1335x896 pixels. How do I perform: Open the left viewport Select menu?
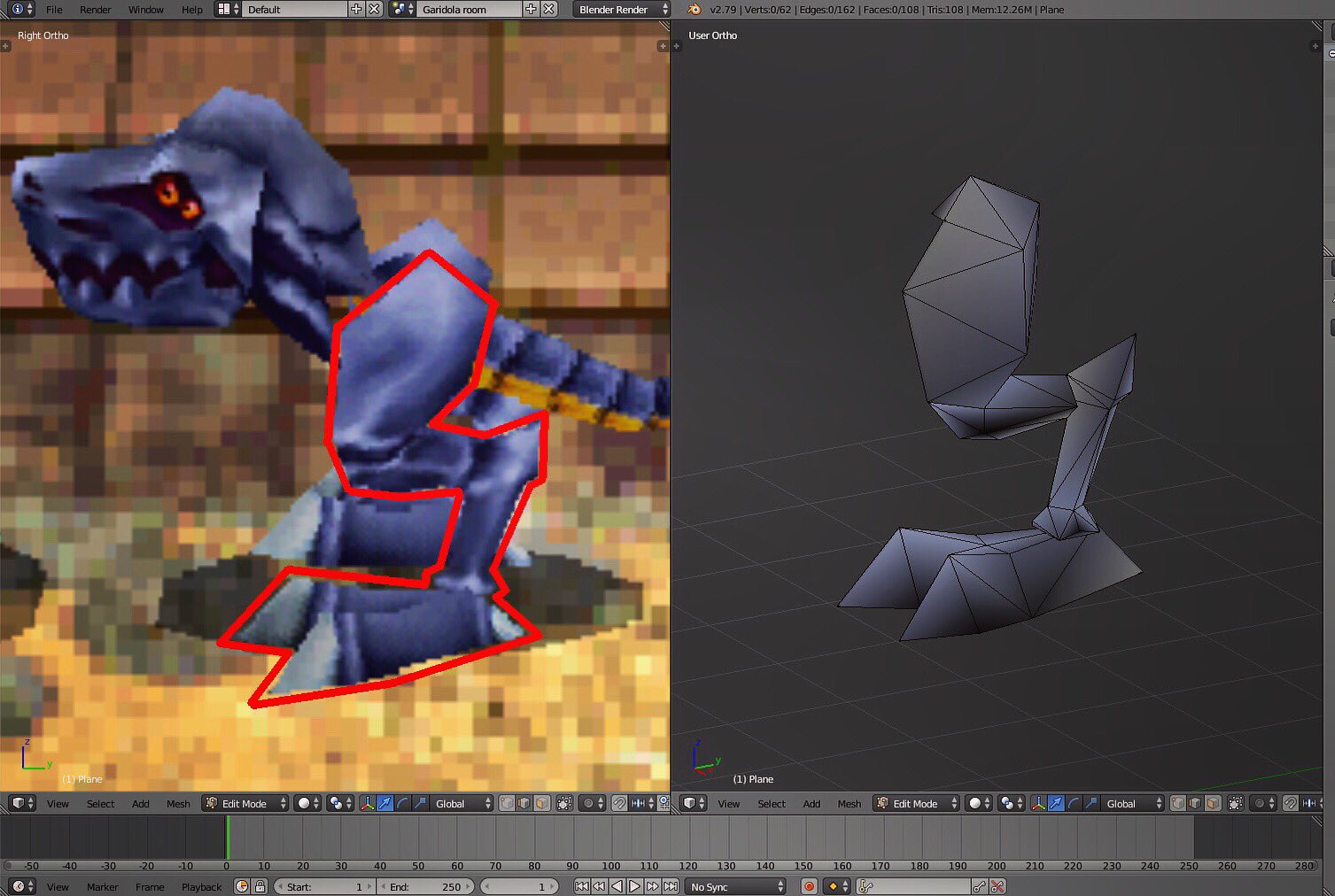pyautogui.click(x=100, y=804)
